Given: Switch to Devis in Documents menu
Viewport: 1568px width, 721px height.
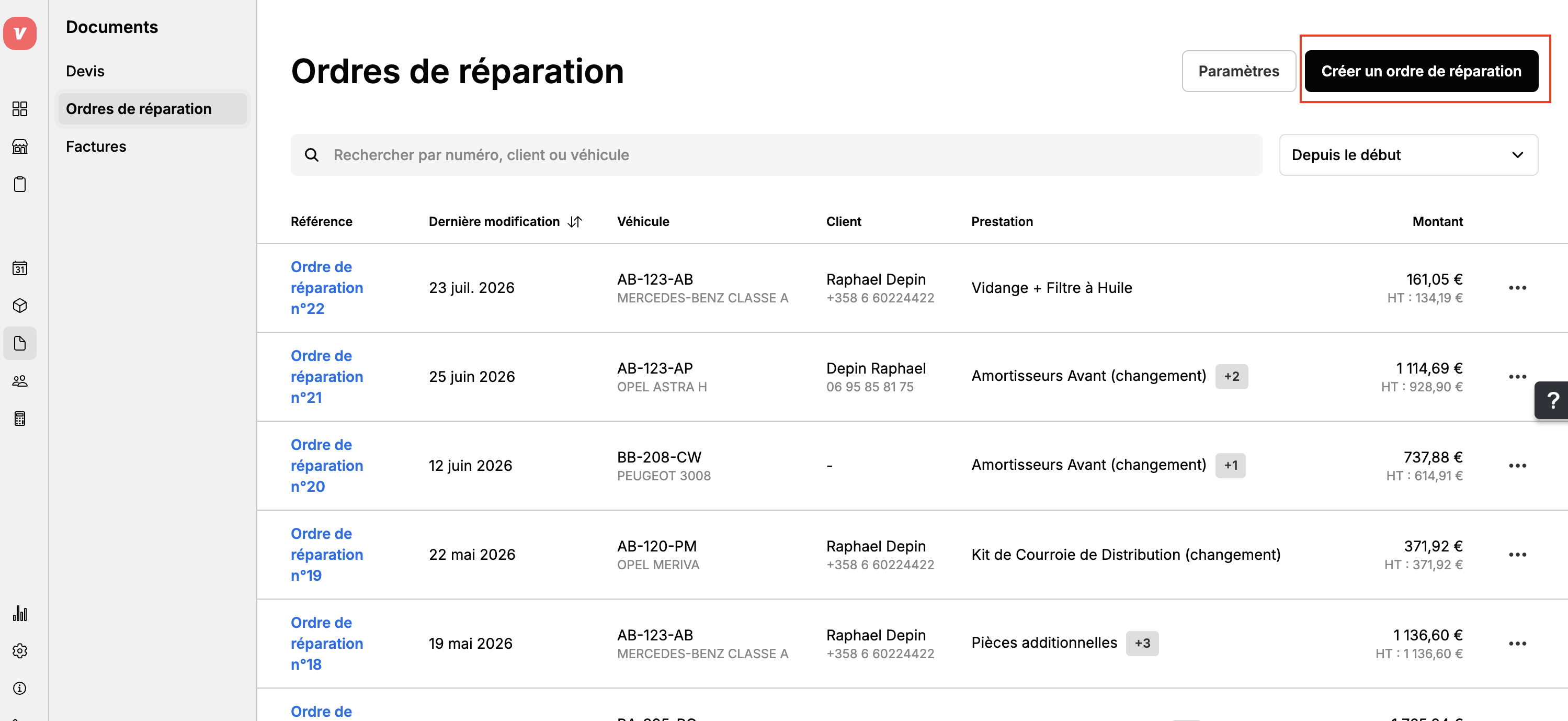Looking at the screenshot, I should point(85,71).
